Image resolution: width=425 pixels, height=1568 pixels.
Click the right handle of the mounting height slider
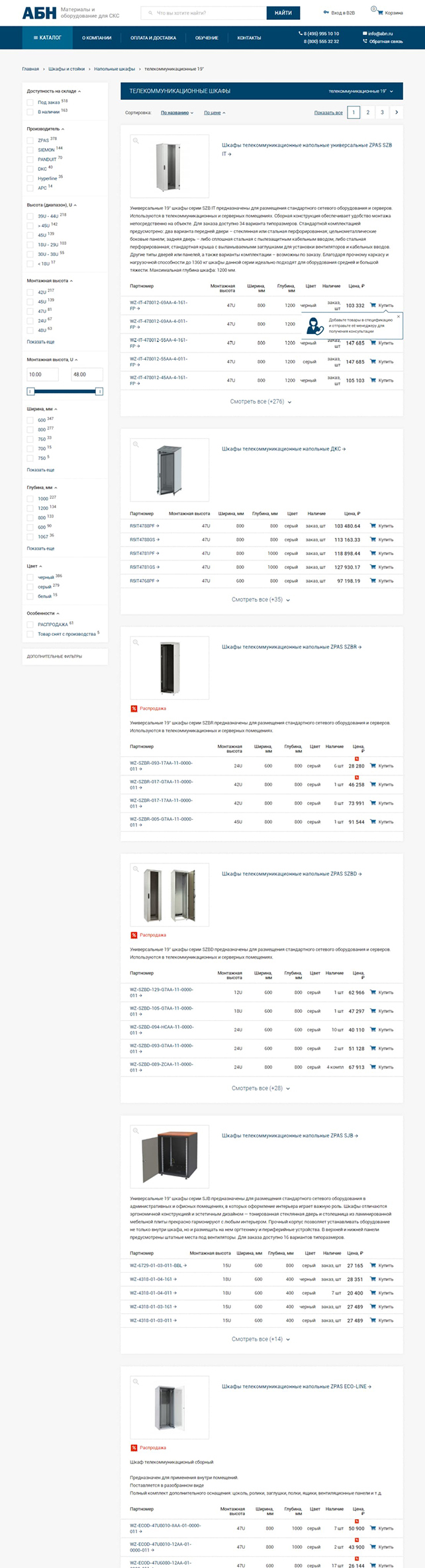pos(99,392)
